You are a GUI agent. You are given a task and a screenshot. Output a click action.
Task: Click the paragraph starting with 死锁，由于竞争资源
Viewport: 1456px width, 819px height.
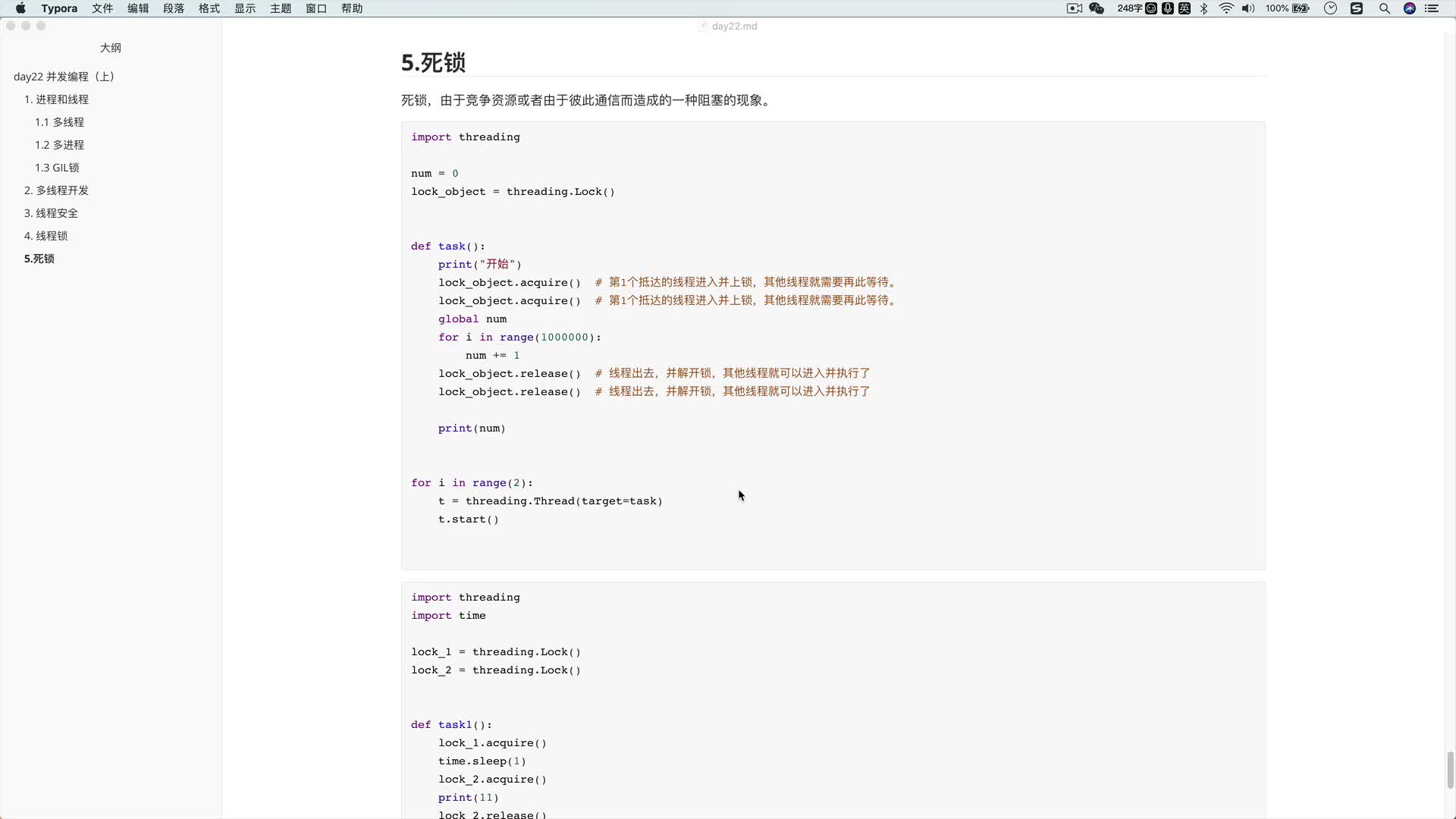(588, 100)
